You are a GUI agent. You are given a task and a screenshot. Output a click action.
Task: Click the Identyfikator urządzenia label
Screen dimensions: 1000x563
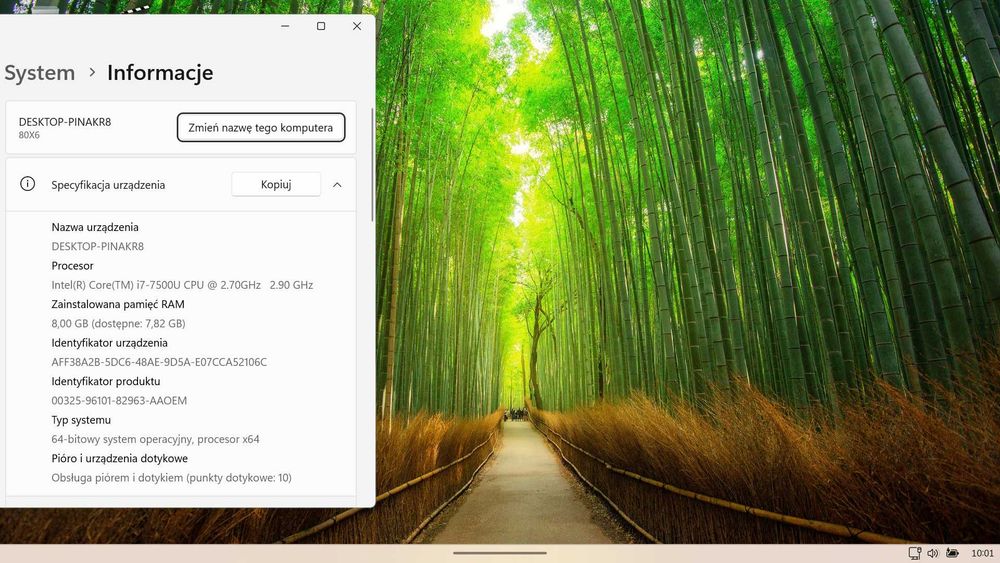click(109, 343)
